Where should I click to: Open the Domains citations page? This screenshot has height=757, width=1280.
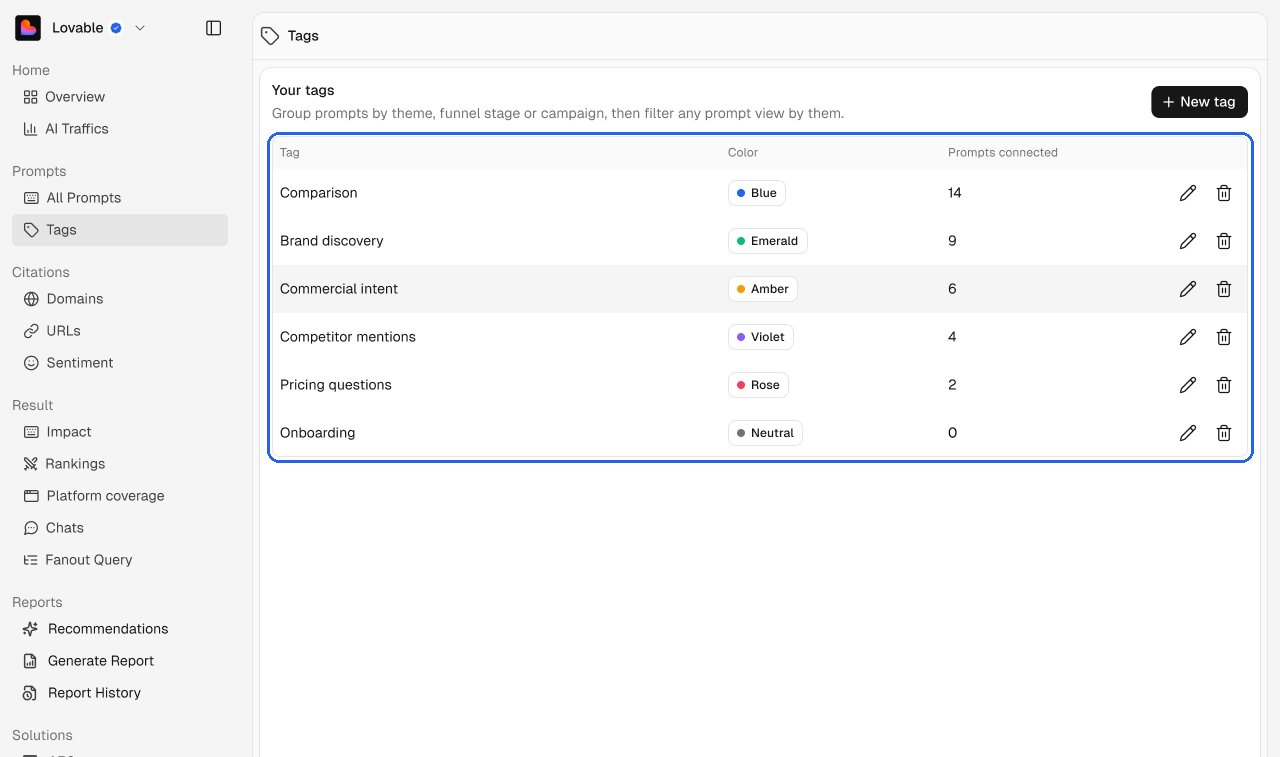click(x=120, y=299)
